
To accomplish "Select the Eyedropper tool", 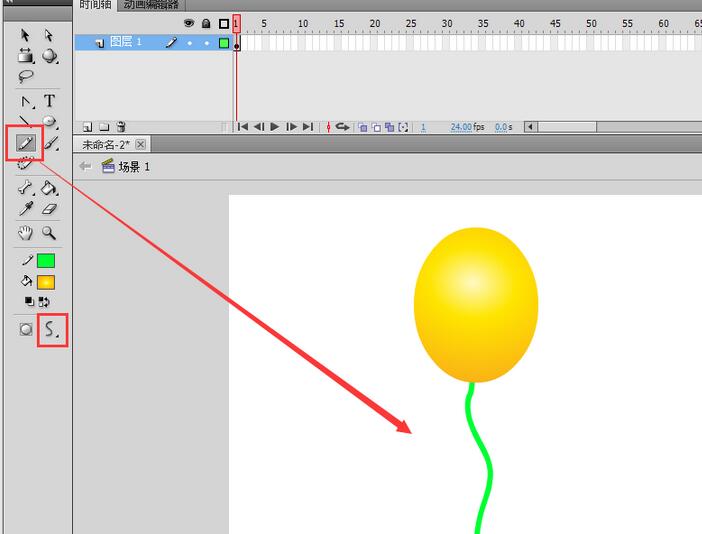I will (x=26, y=209).
